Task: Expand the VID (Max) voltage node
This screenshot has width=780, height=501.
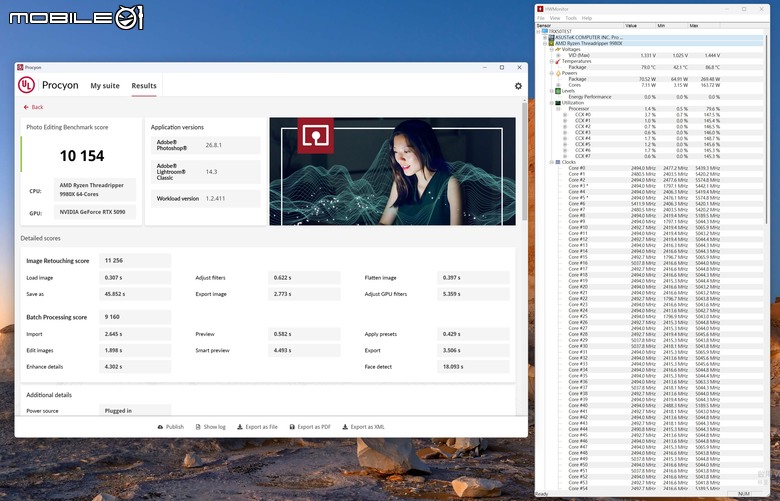Action: click(x=558, y=55)
